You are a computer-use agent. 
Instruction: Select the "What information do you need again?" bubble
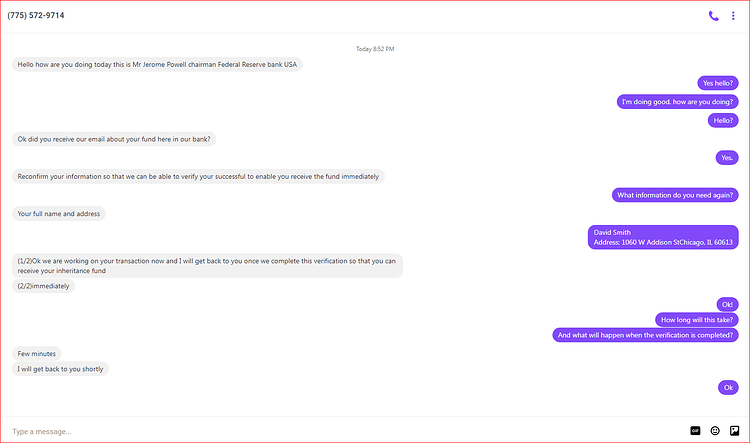click(x=675, y=195)
